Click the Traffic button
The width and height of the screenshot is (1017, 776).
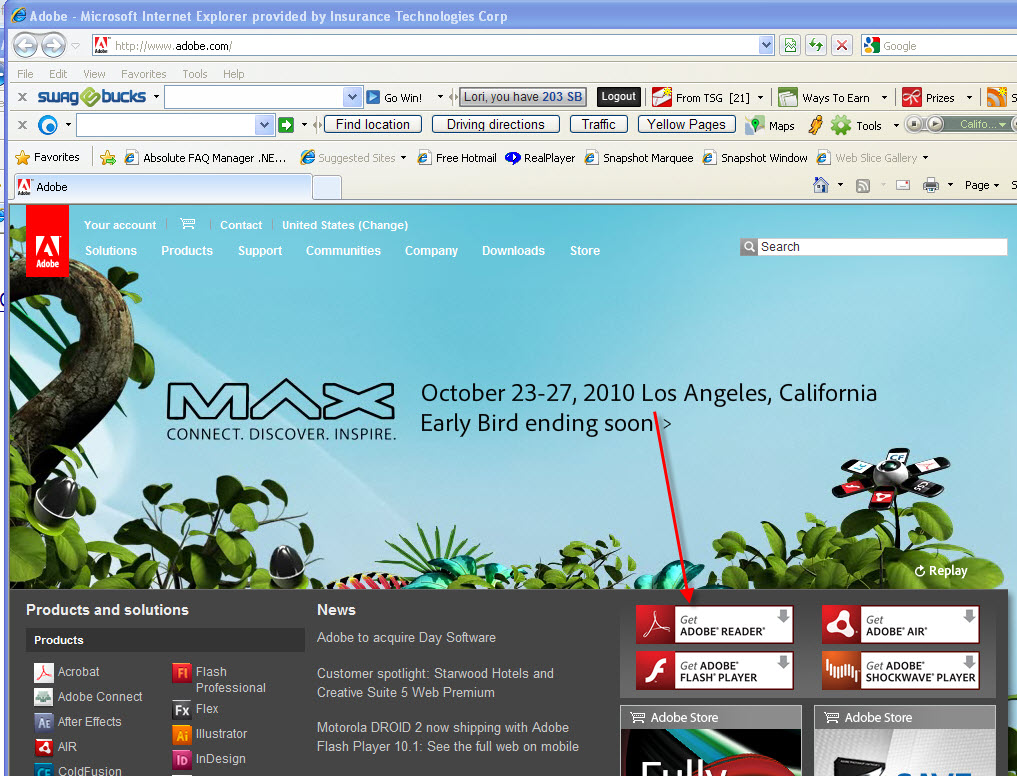pos(599,124)
